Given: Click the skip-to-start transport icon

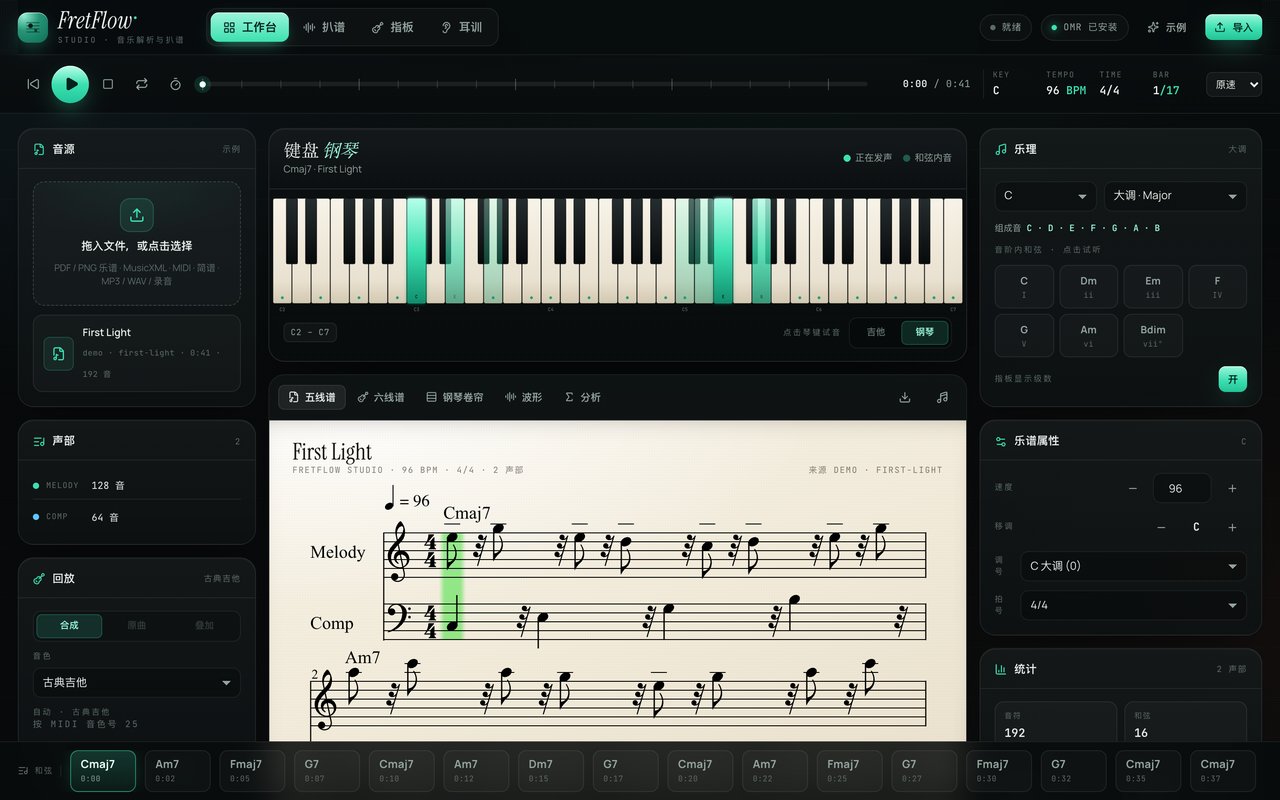Looking at the screenshot, I should click(33, 84).
